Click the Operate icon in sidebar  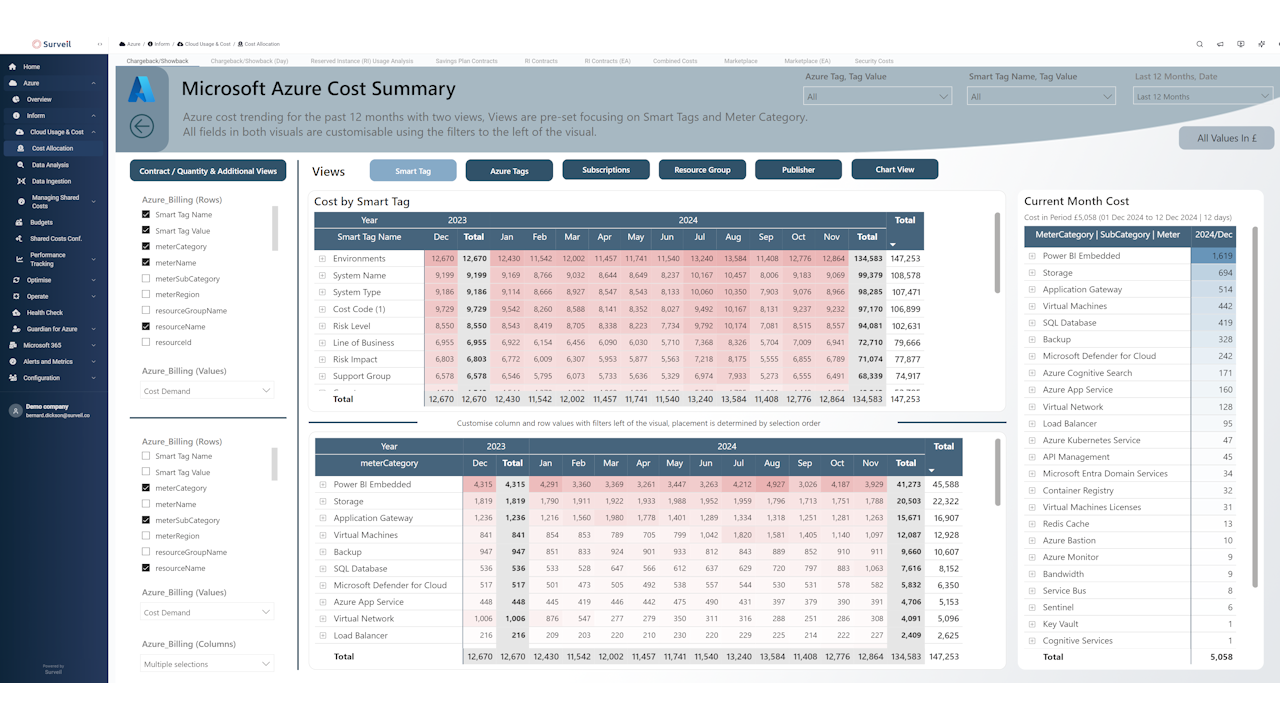(x=17, y=296)
